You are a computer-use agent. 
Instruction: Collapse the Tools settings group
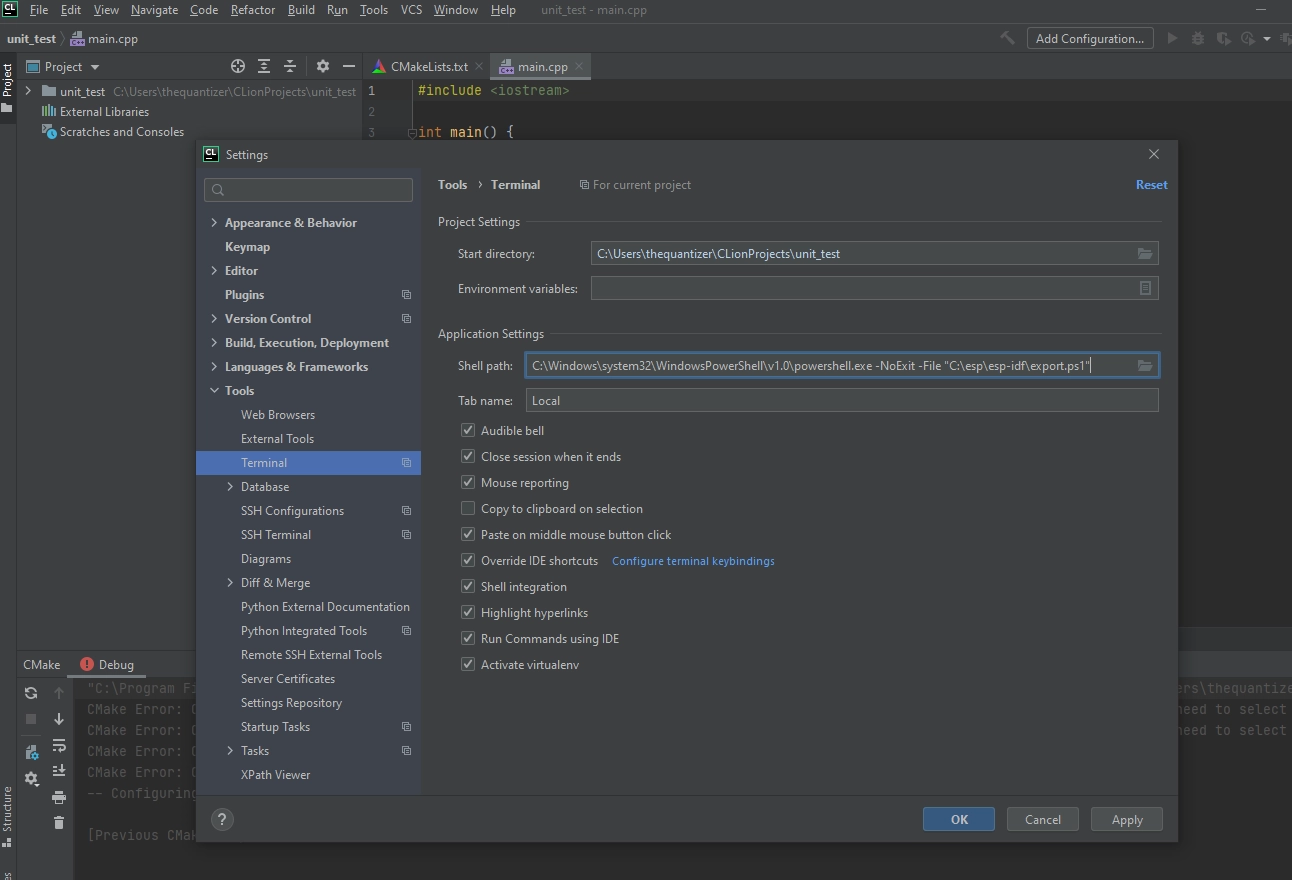coord(214,390)
